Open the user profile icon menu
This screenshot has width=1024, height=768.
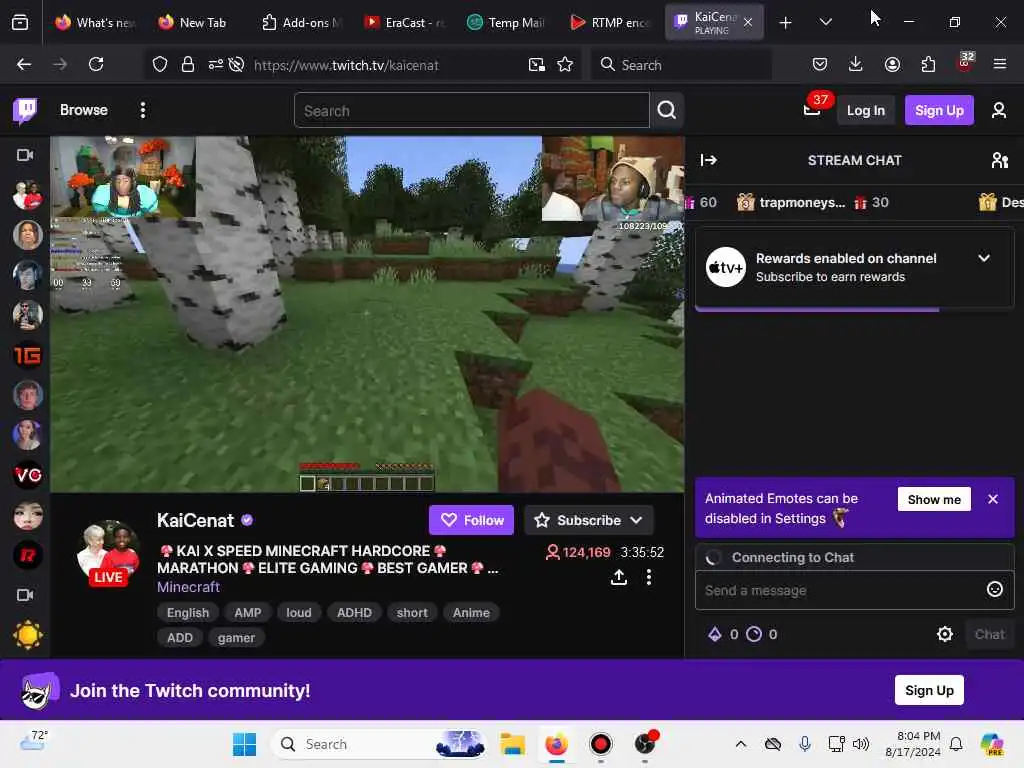point(999,110)
